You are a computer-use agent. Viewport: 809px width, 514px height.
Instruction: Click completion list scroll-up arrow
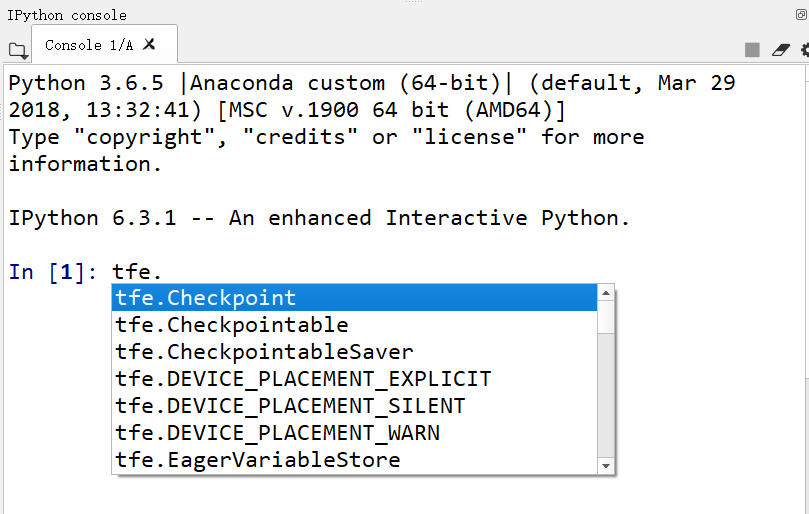point(606,293)
